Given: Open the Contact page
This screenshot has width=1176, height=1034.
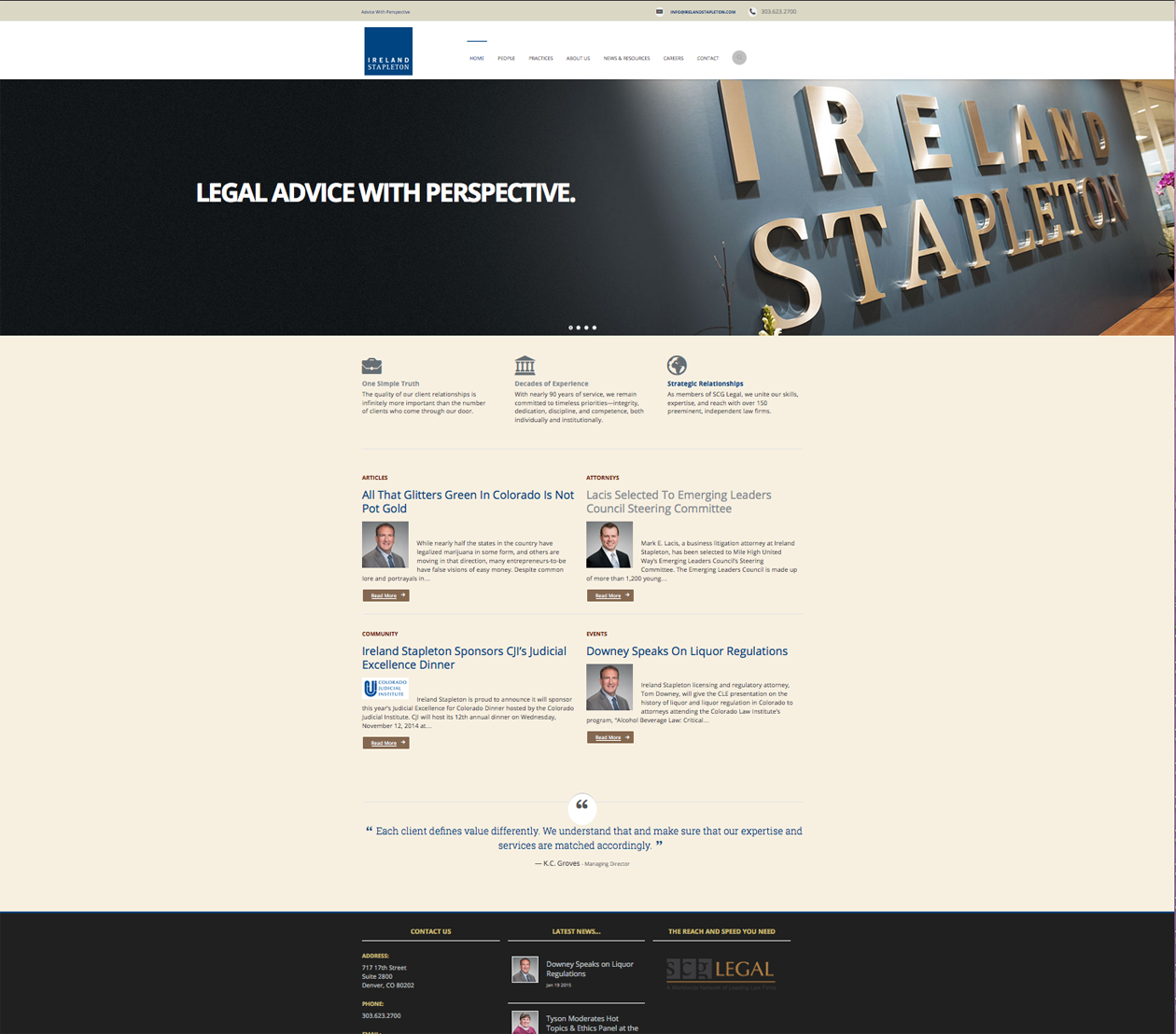Looking at the screenshot, I should 707,58.
